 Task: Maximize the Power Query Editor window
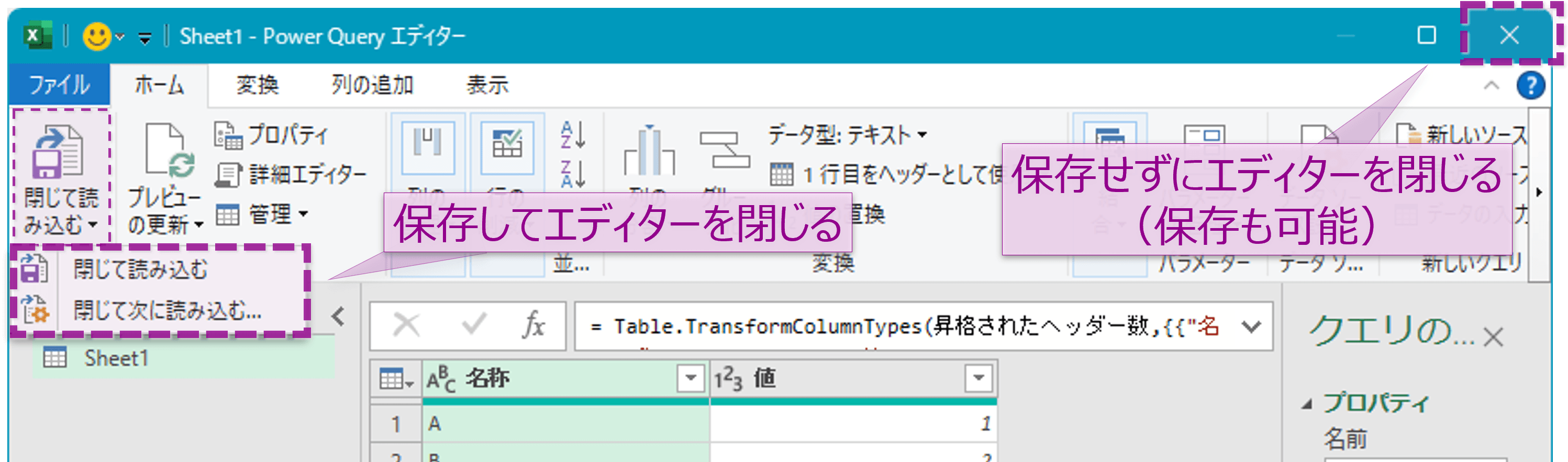(1426, 35)
